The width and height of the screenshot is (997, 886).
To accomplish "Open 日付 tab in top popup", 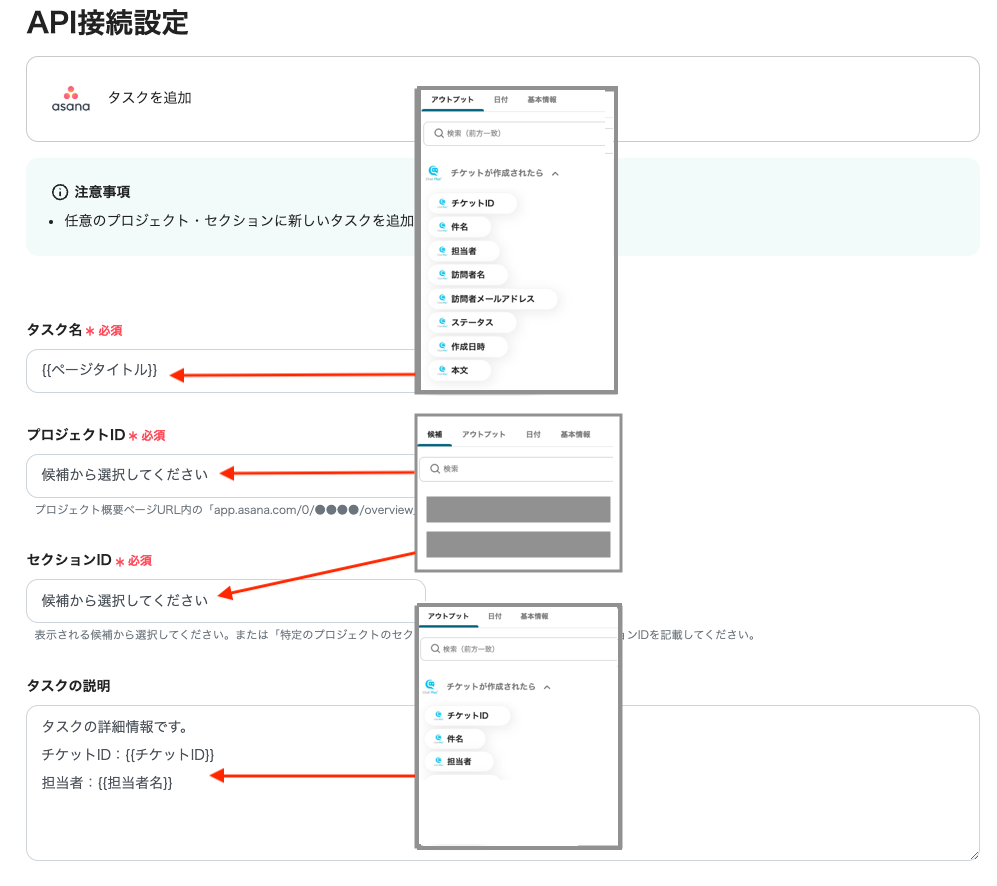I will pyautogui.click(x=501, y=100).
